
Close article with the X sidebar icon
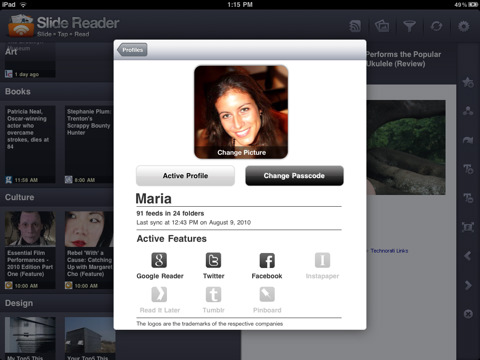coord(468,314)
